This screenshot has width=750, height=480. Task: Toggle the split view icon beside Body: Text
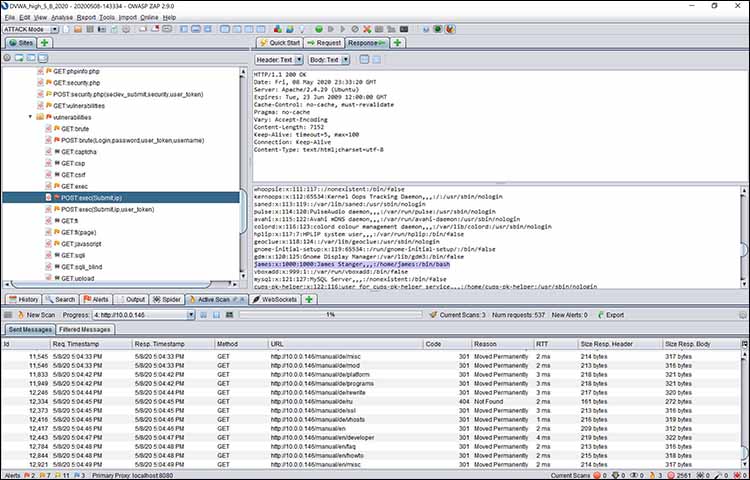364,60
